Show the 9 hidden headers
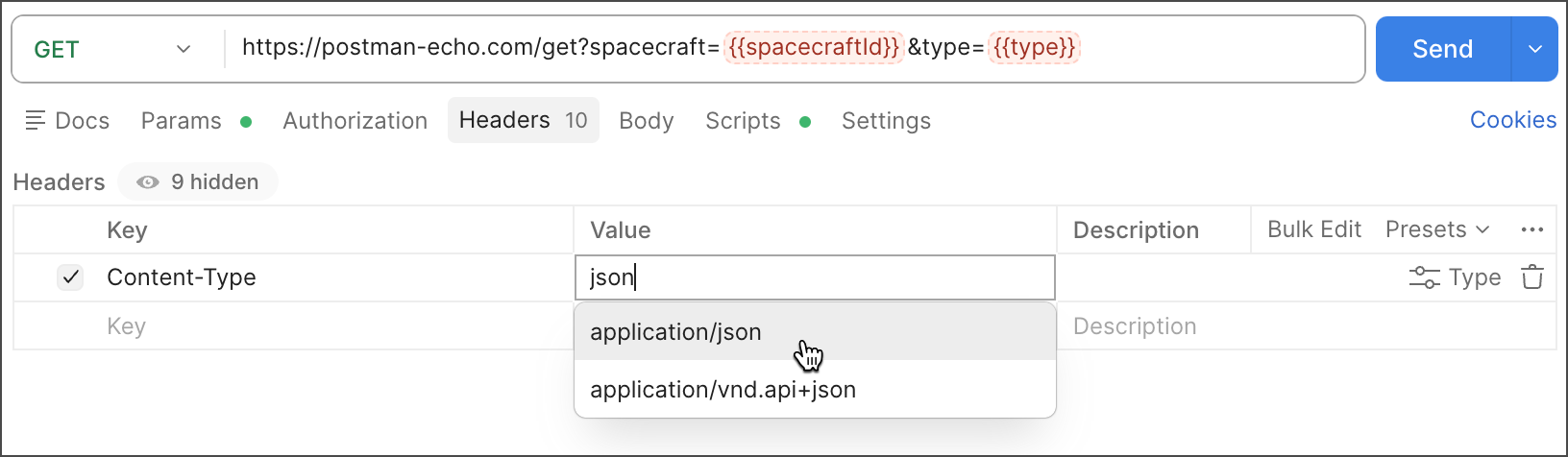Image resolution: width=1568 pixels, height=457 pixels. coord(198,182)
